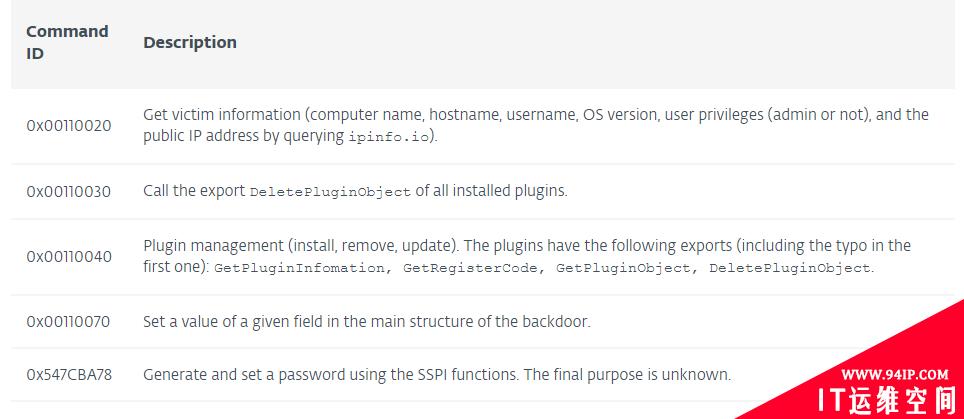Image resolution: width=964 pixels, height=419 pixels.
Task: Click the Command ID column header
Action: tap(67, 42)
